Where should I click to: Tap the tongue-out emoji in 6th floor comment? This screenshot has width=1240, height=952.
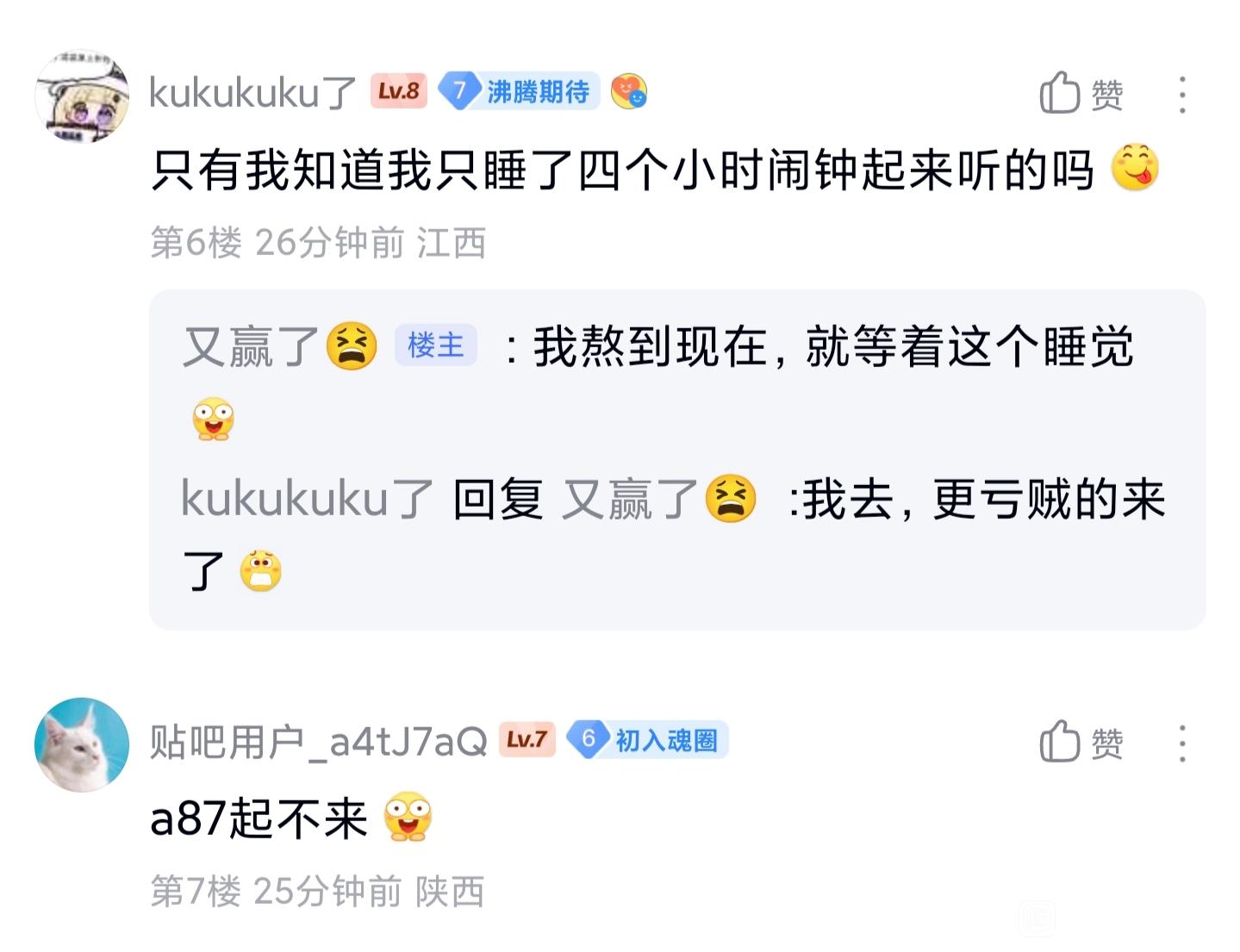point(1135,167)
